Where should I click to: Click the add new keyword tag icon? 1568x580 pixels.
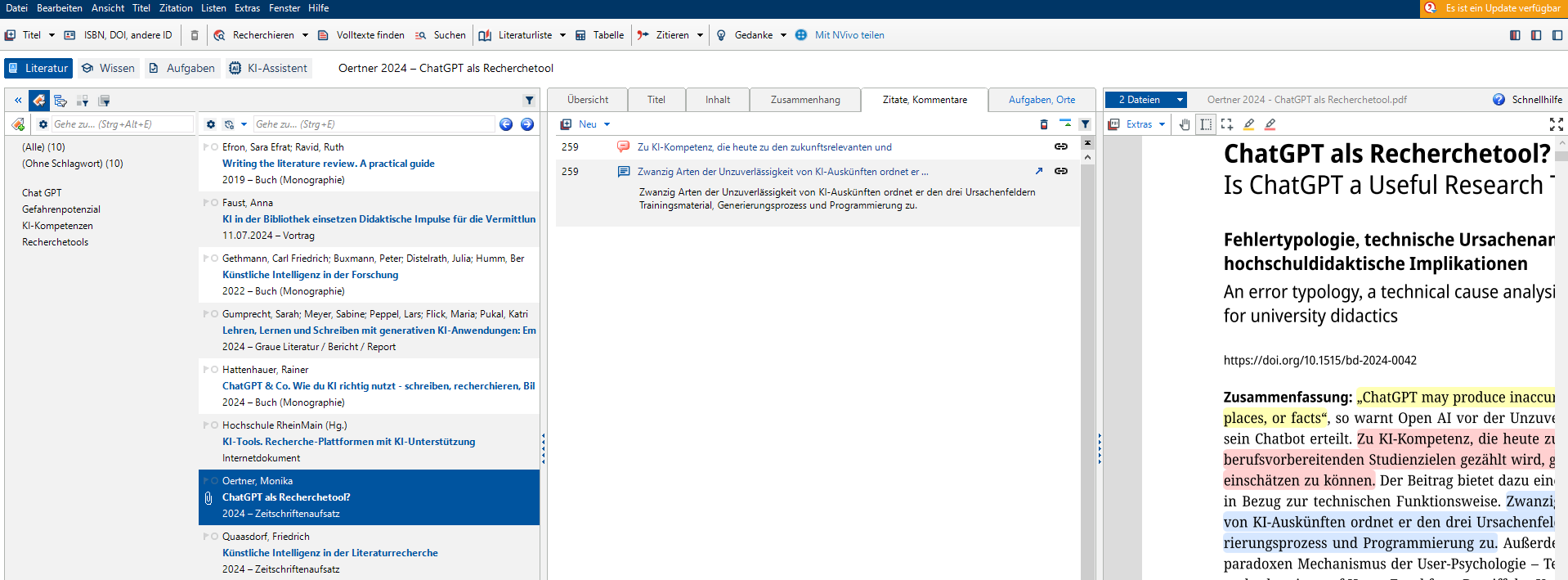pyautogui.click(x=18, y=124)
